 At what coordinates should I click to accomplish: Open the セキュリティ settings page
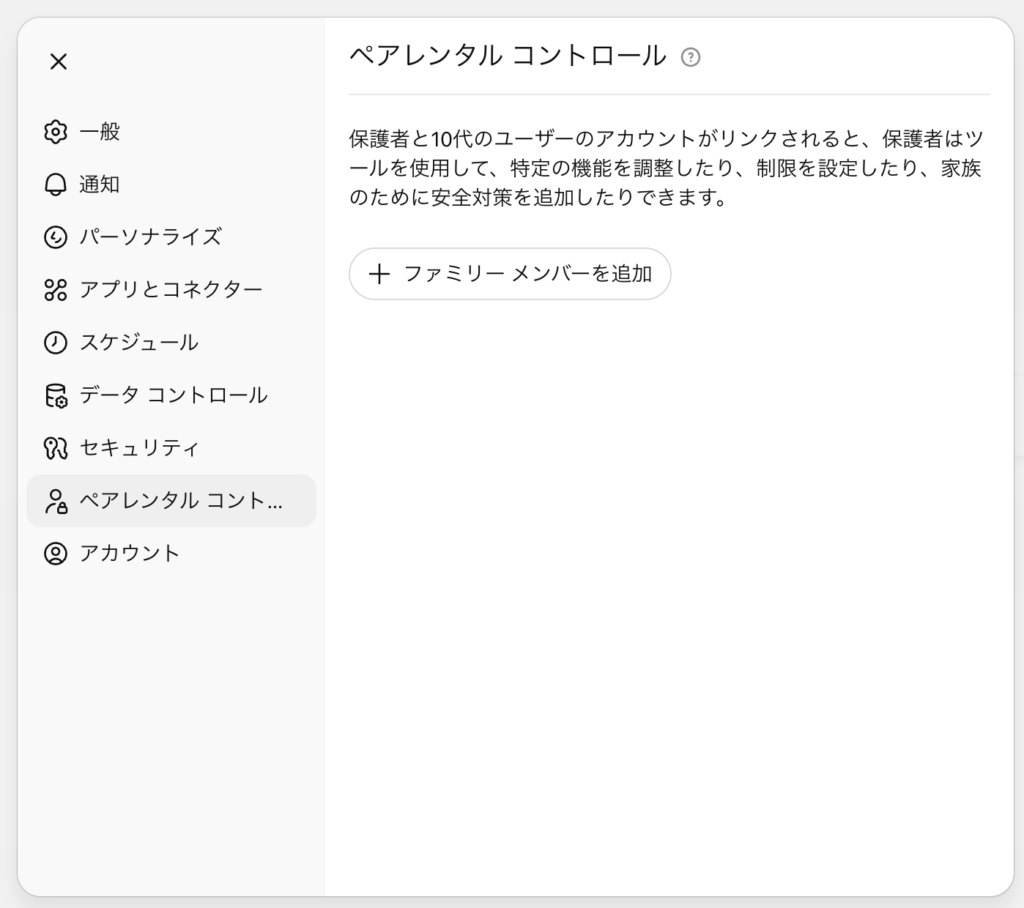click(x=139, y=448)
